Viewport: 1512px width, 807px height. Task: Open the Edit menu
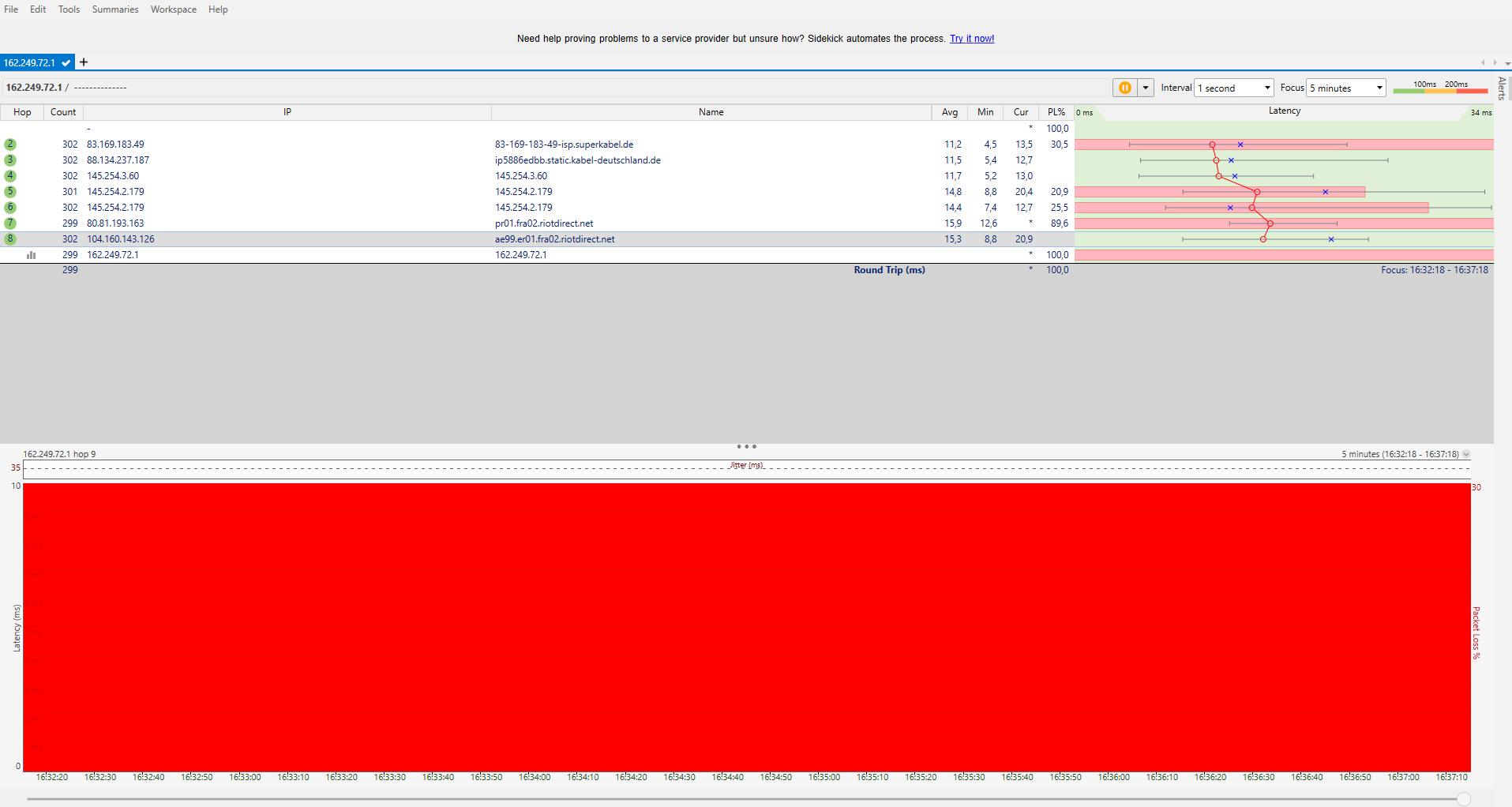point(38,9)
